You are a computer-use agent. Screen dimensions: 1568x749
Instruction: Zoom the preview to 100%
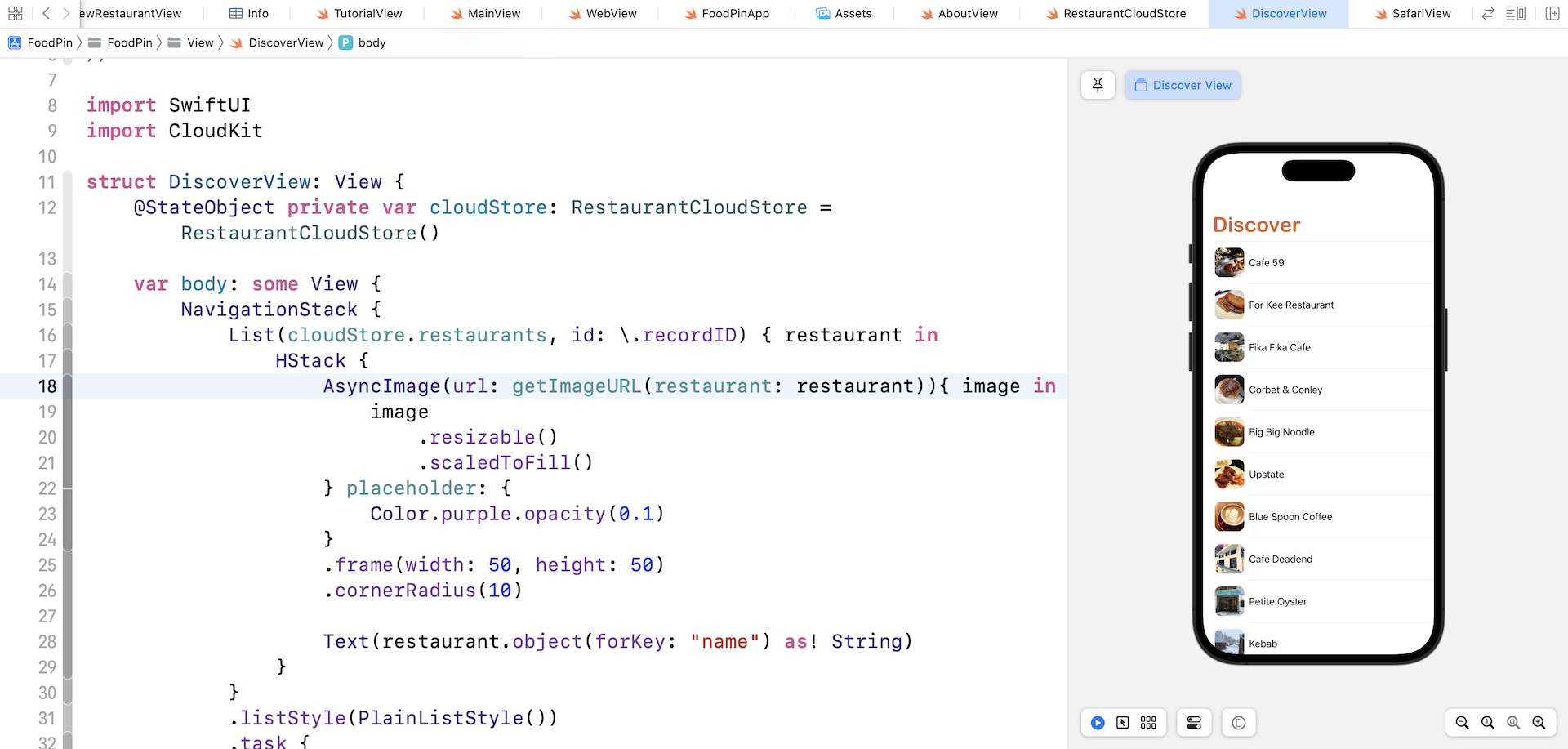(1488, 723)
